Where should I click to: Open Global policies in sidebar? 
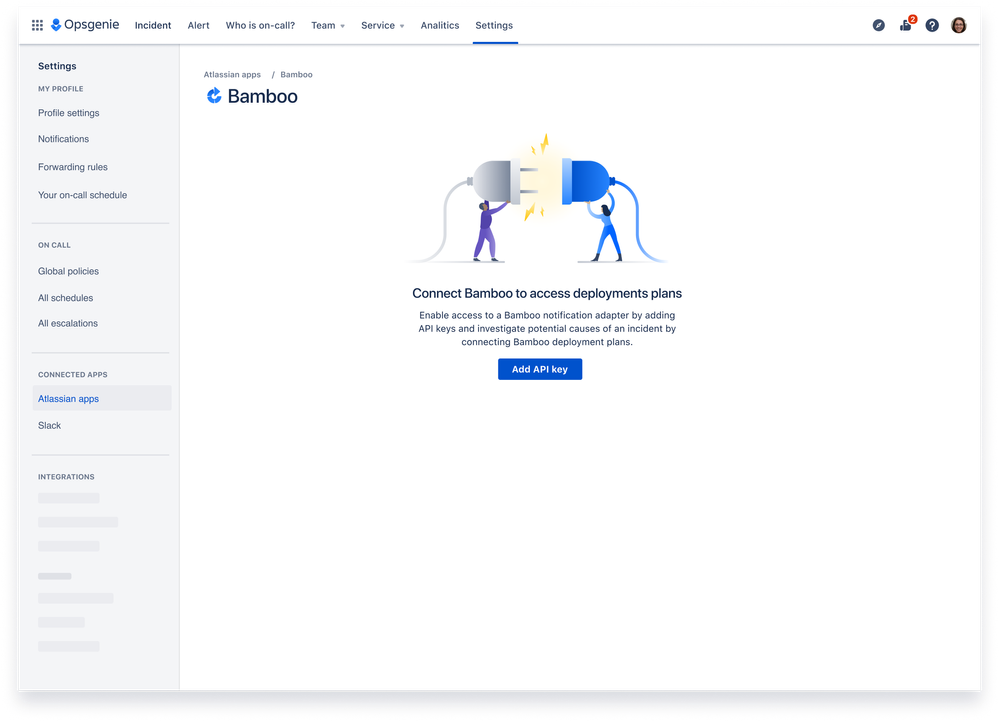pyautogui.click(x=68, y=271)
